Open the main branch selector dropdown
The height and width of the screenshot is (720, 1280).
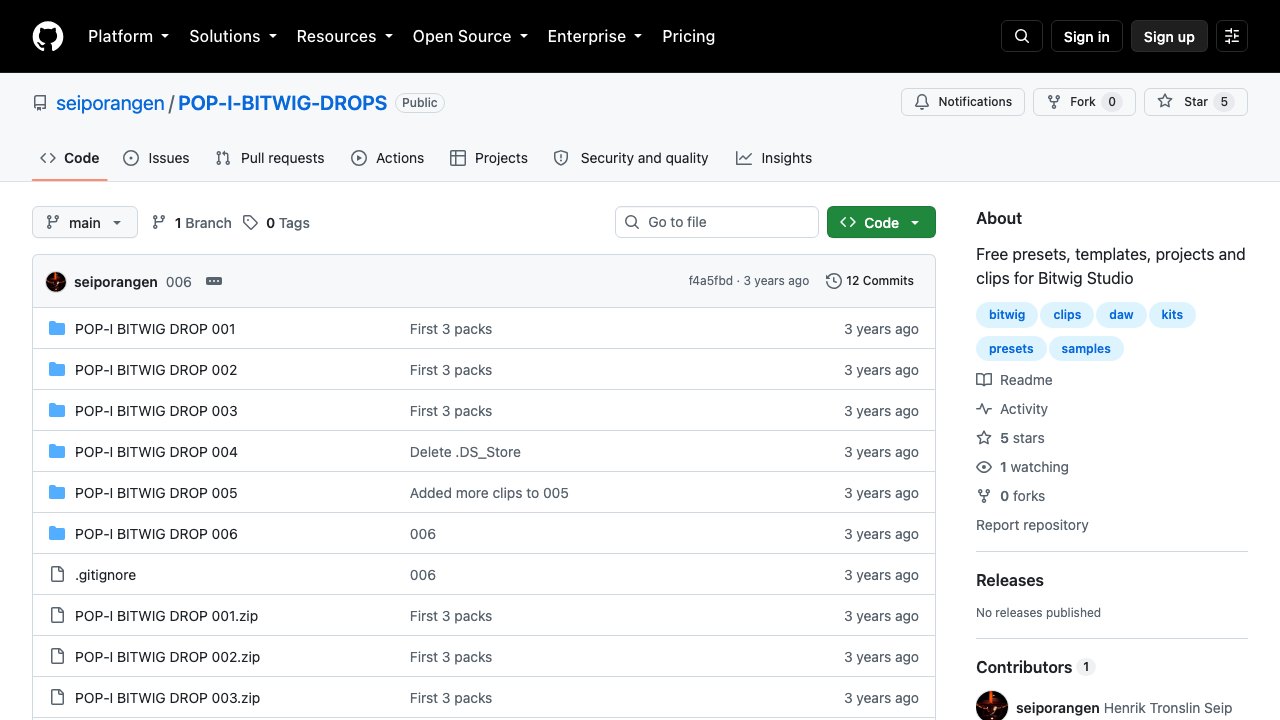(85, 222)
